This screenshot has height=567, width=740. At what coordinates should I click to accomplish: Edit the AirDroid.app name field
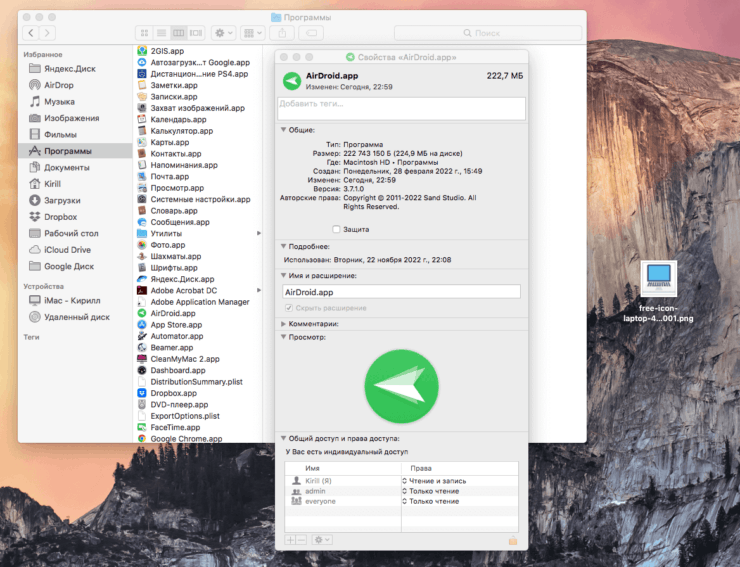coord(401,292)
